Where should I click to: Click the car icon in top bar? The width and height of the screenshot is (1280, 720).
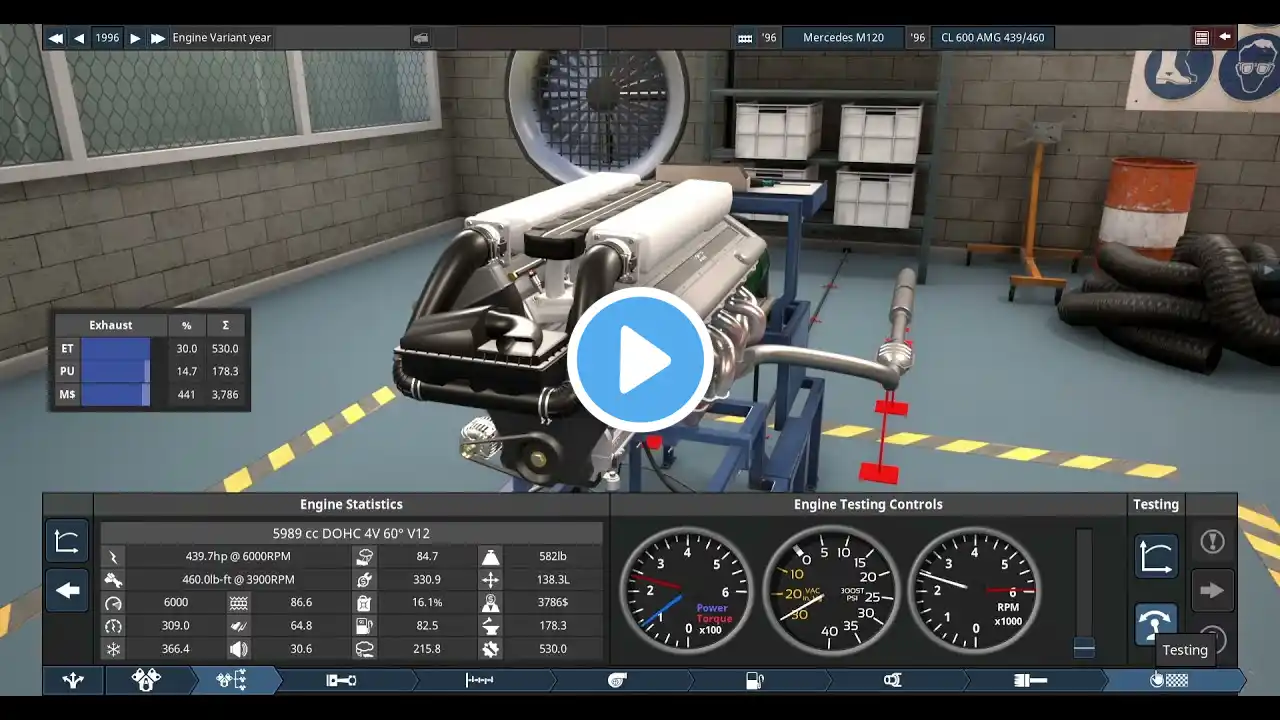tap(421, 38)
